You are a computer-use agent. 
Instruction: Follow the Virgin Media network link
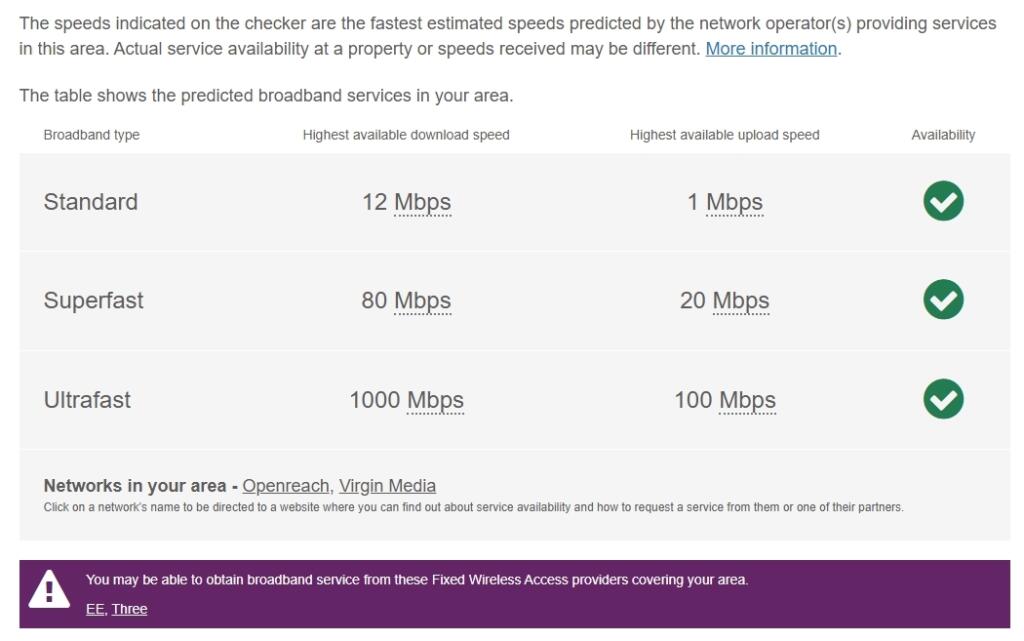click(387, 486)
